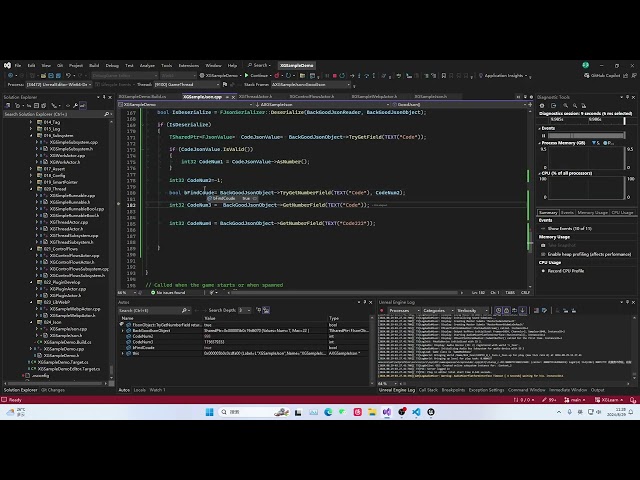Click the bookmark icon in toolbar

(444, 76)
